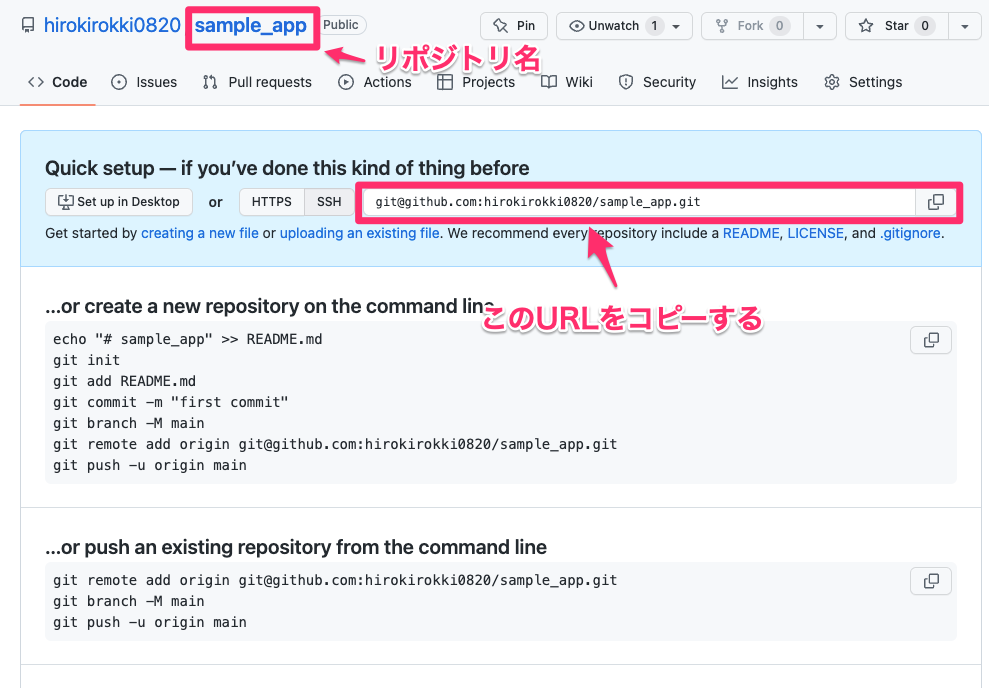The image size is (989, 688).
Task: Copy the clone URL to clipboard
Action: 935,202
